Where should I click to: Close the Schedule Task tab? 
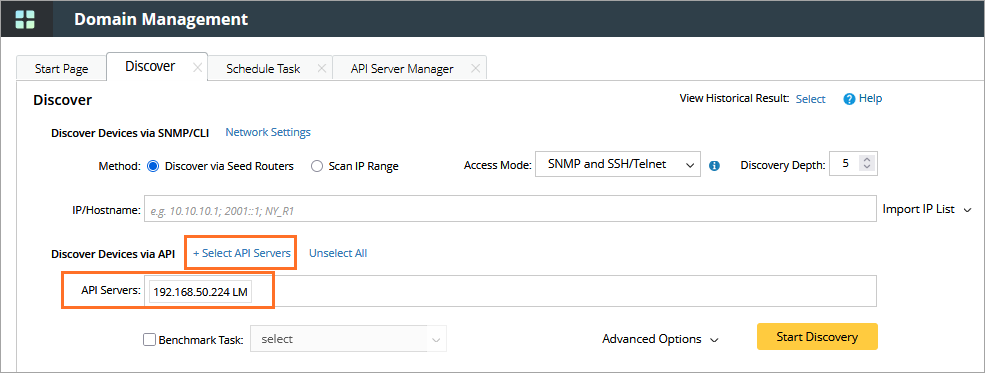(322, 68)
